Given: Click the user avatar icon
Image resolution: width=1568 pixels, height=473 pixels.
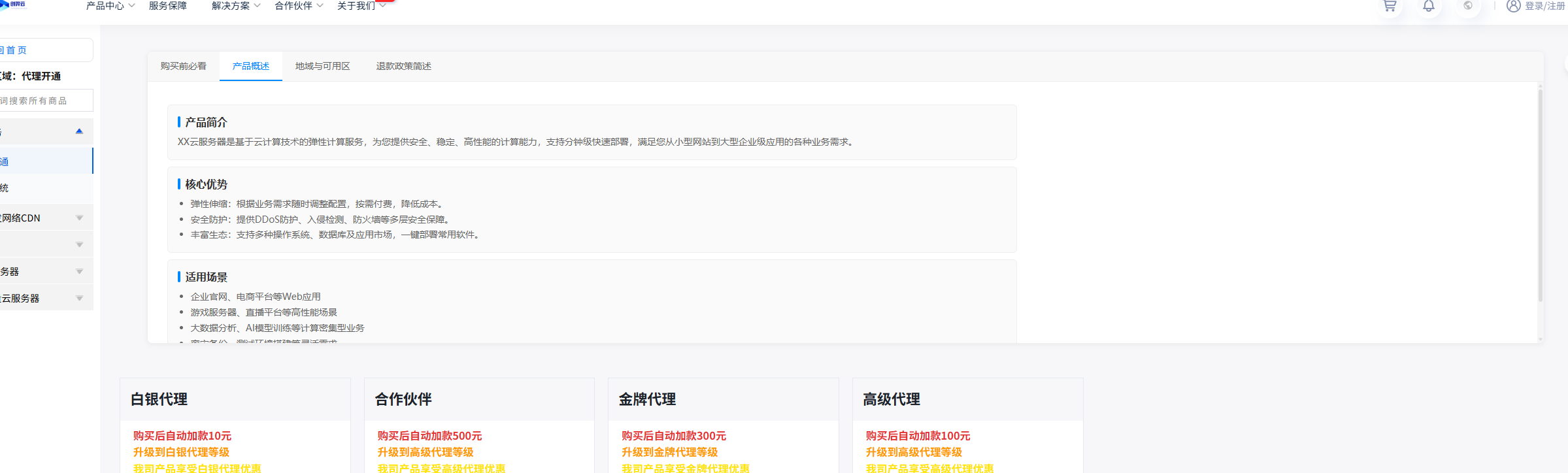Looking at the screenshot, I should pos(1513,6).
